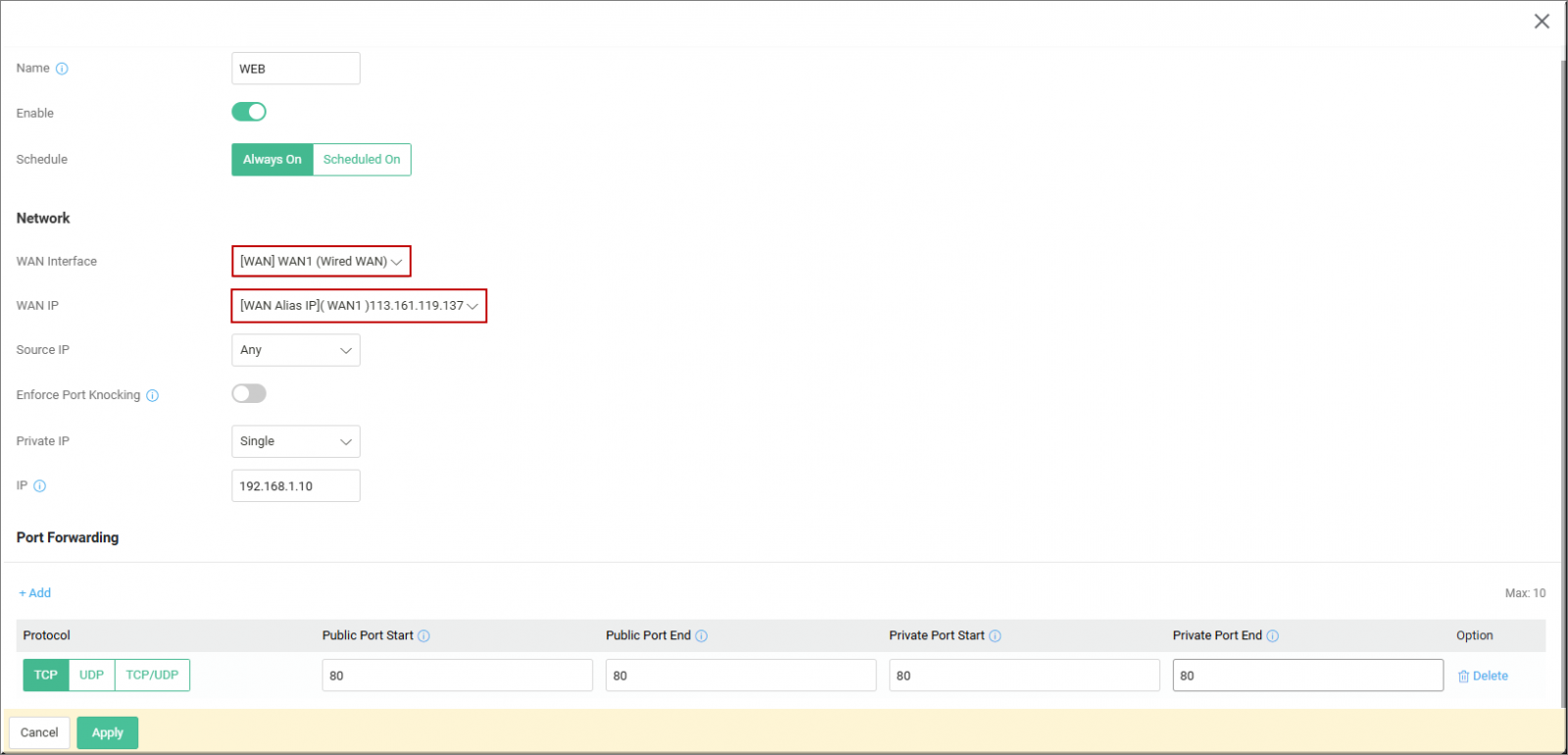Image resolution: width=1568 pixels, height=755 pixels.
Task: Open the Source IP dropdown
Action: pyautogui.click(x=295, y=350)
